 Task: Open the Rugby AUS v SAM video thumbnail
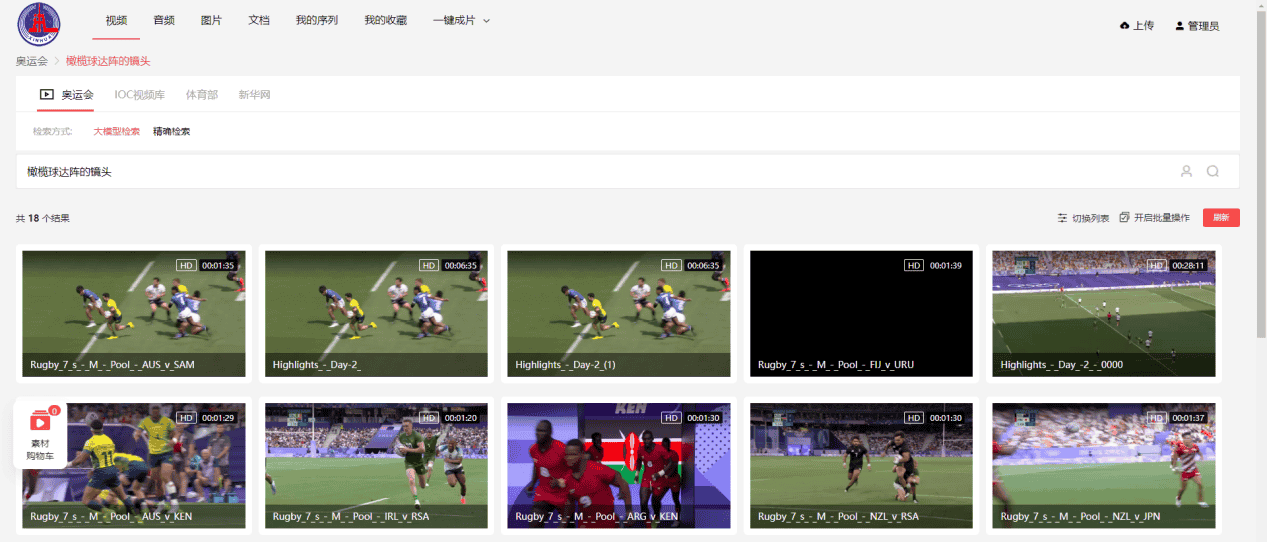[134, 313]
